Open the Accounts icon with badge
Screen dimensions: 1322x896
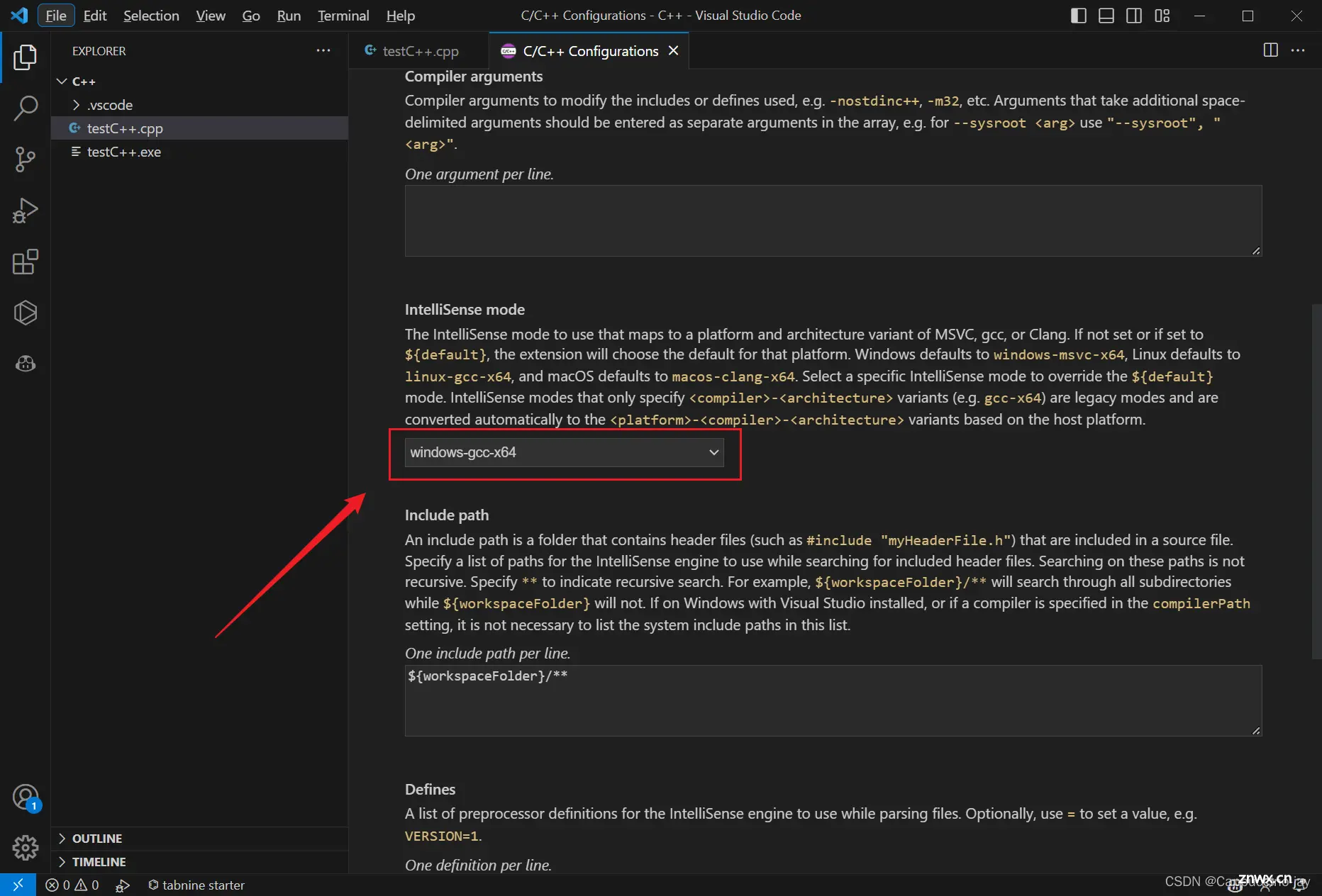pos(26,797)
